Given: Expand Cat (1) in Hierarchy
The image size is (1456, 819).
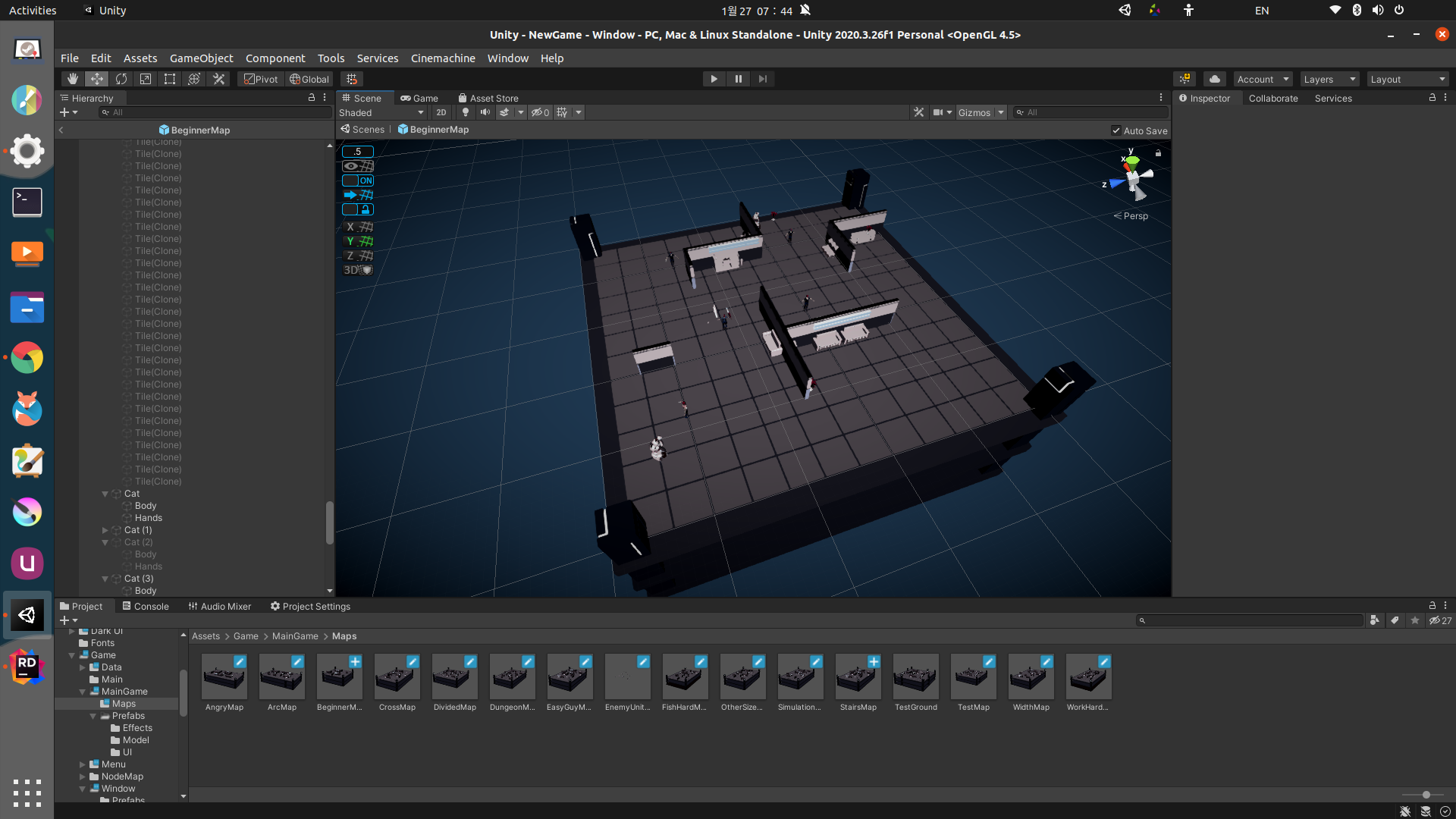Looking at the screenshot, I should coord(105,530).
